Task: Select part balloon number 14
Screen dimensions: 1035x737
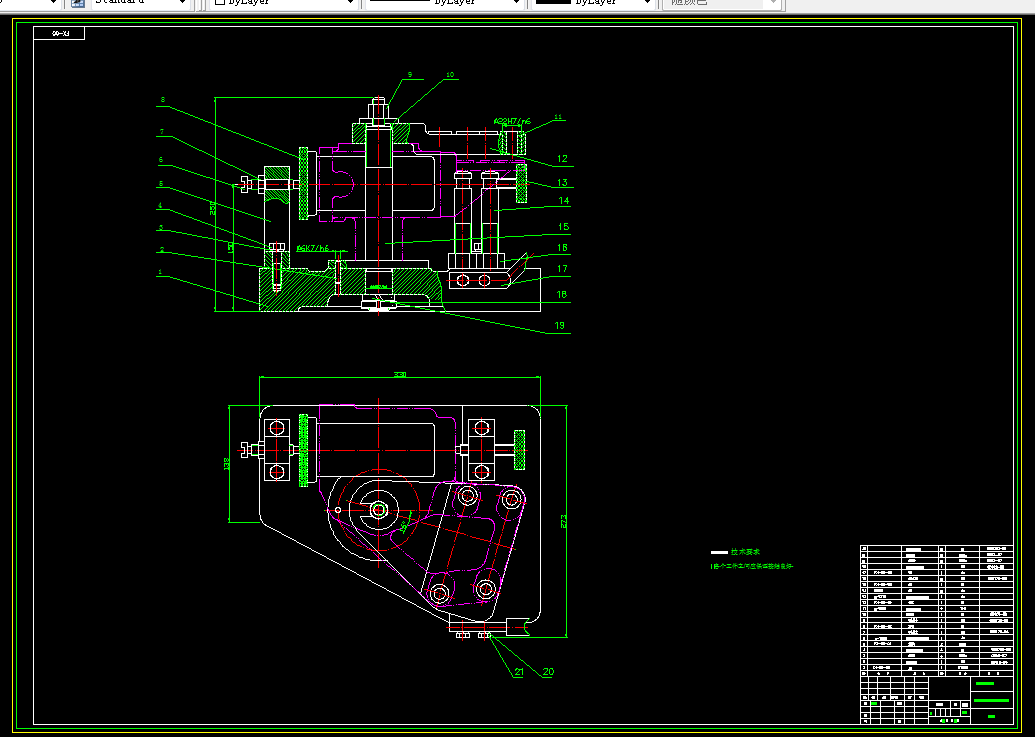Action: point(564,201)
